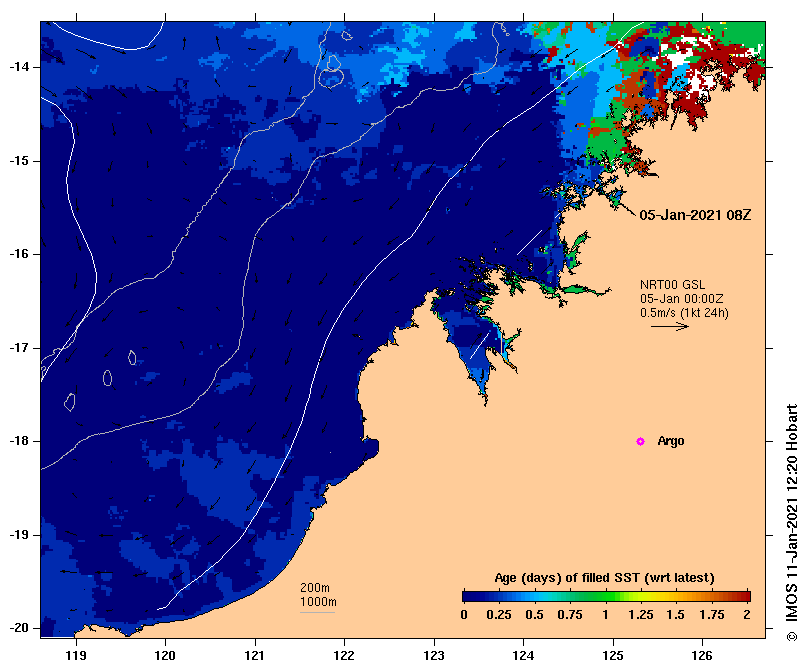Click the magenta Argo marker in the legend
Viewport: 809px width, 672px height.
tap(640, 441)
